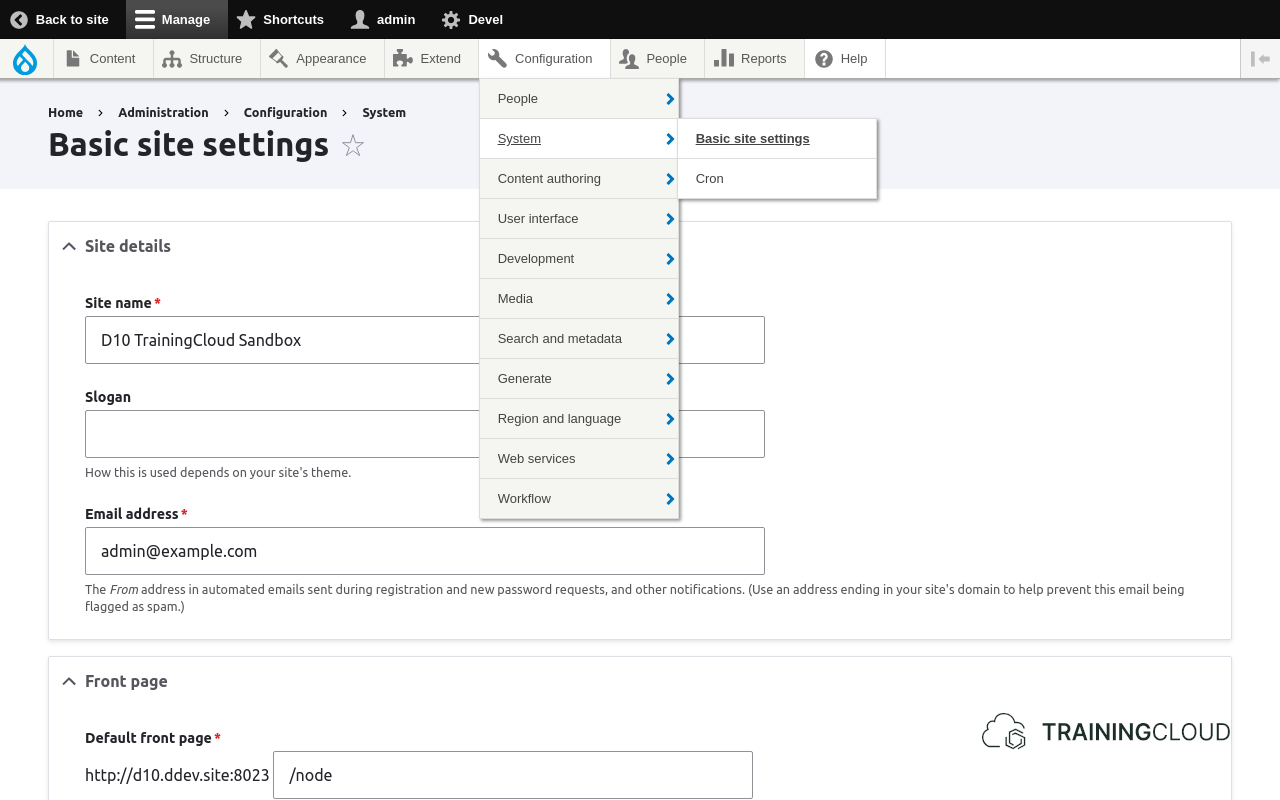The image size is (1280, 800).
Task: Go to Configuration breadcrumb link
Action: 285,112
